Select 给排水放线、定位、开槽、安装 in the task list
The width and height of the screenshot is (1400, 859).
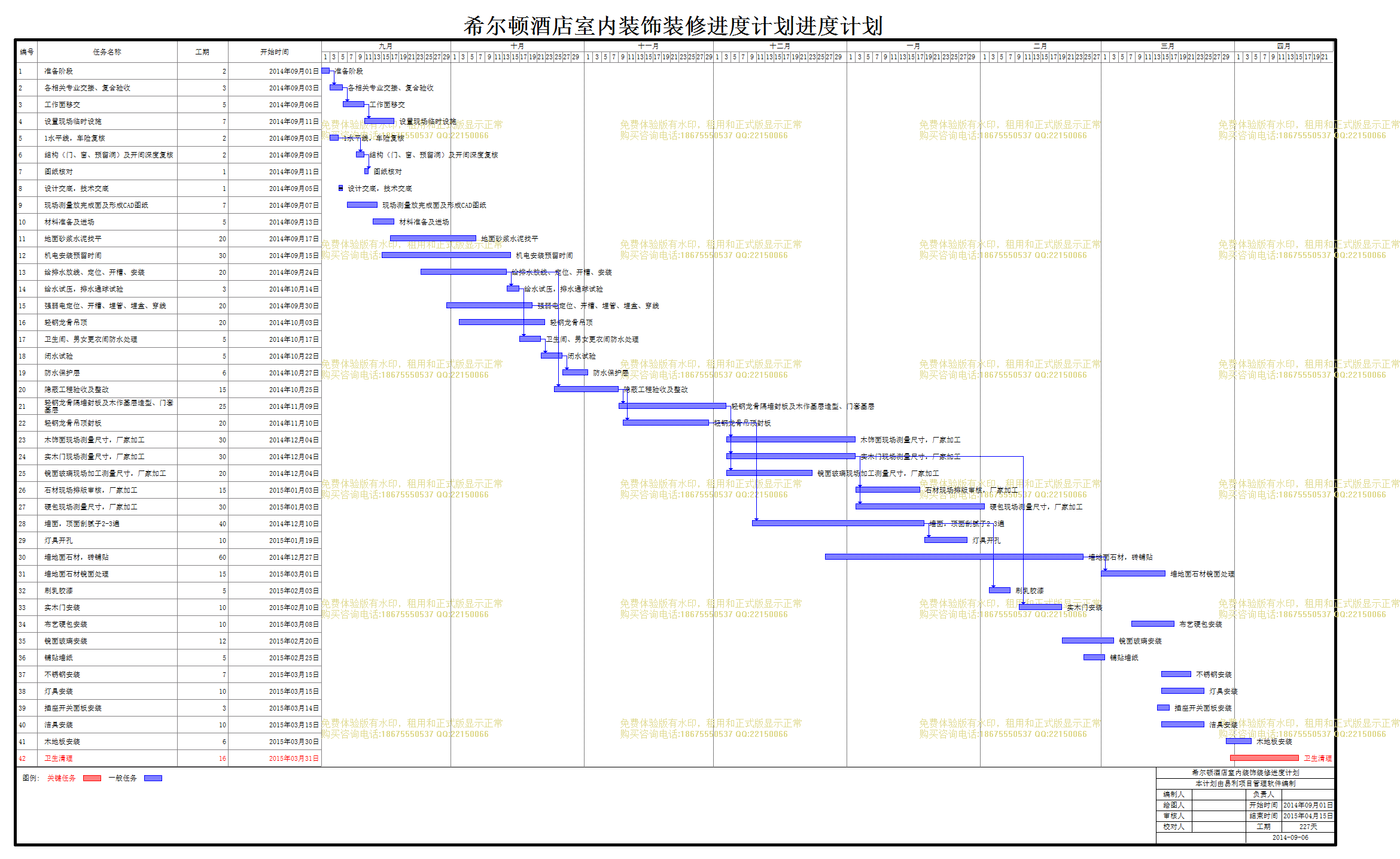point(95,272)
